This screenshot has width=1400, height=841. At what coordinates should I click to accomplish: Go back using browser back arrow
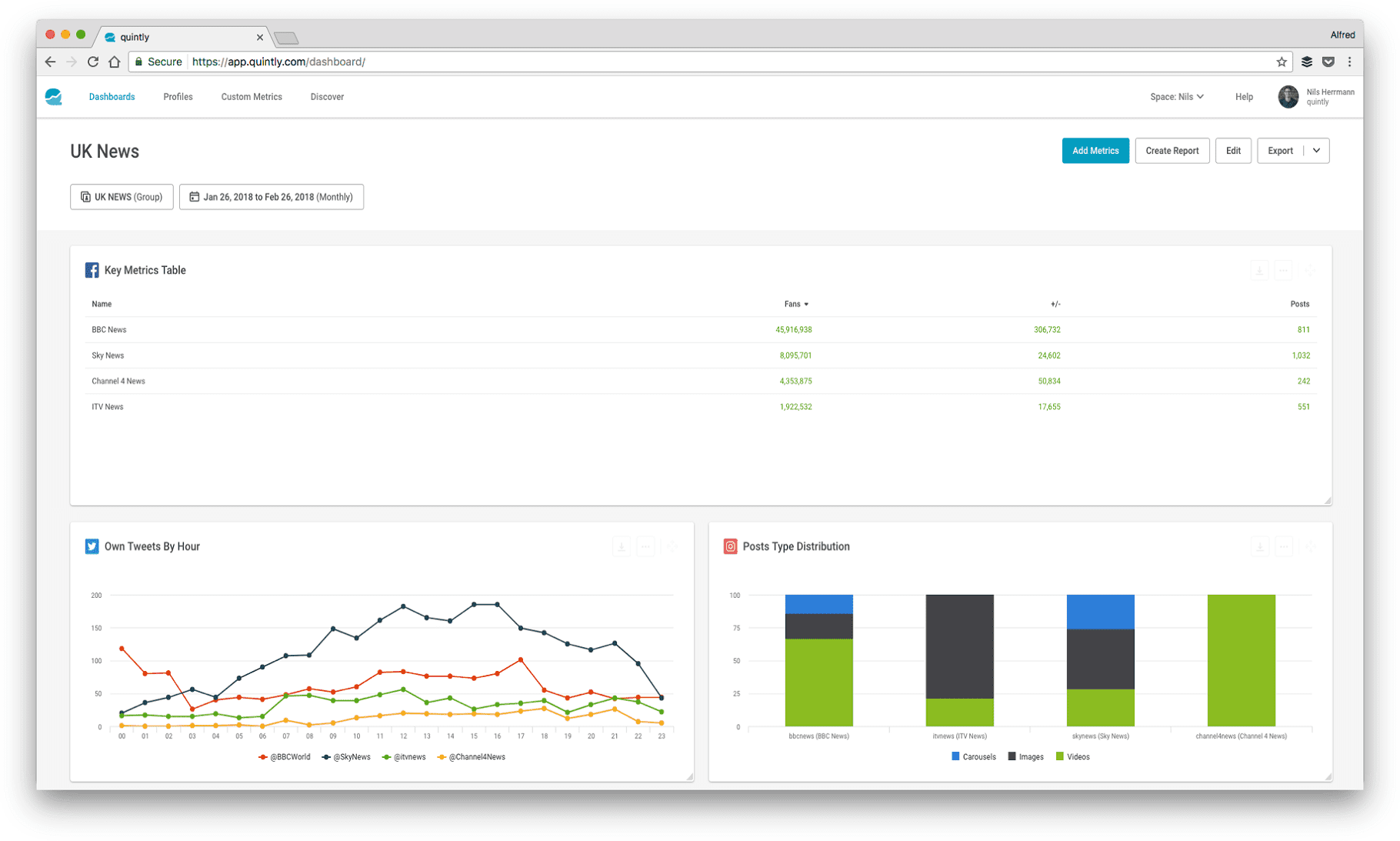[x=51, y=62]
